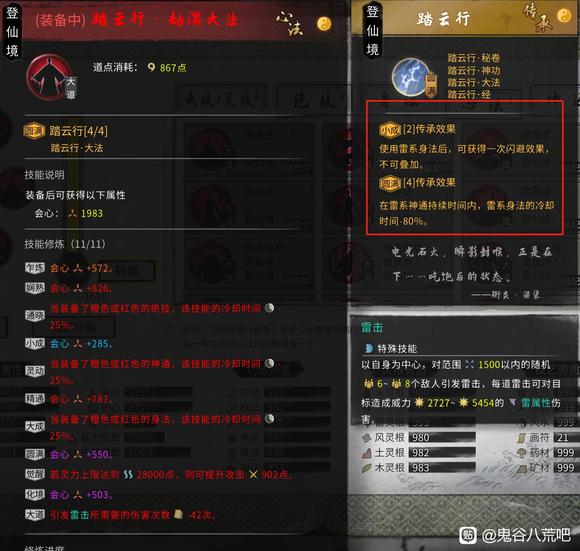Click the 小成 badge for [2]传承效果
This screenshot has width=580, height=551.
[390, 130]
